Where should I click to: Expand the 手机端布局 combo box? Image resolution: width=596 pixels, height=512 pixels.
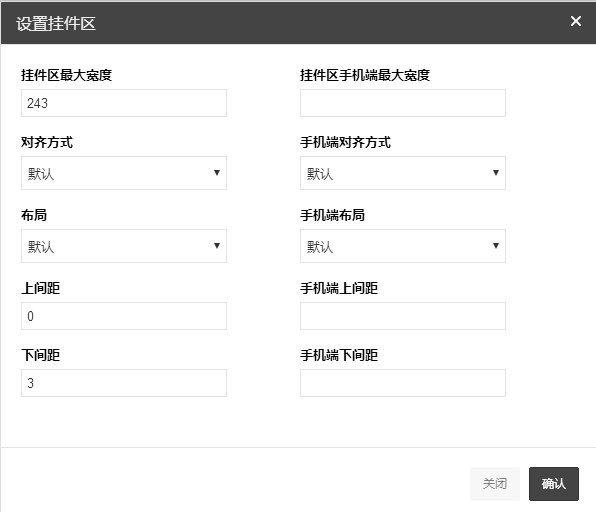(x=403, y=246)
